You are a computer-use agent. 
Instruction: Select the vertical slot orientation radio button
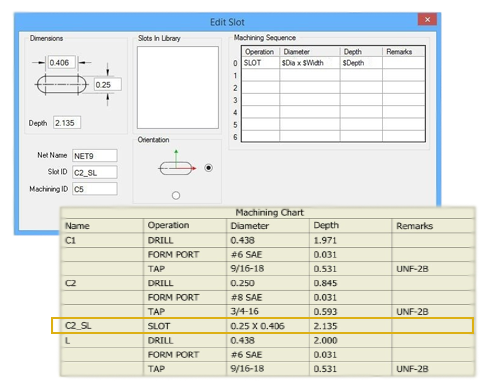point(176,195)
